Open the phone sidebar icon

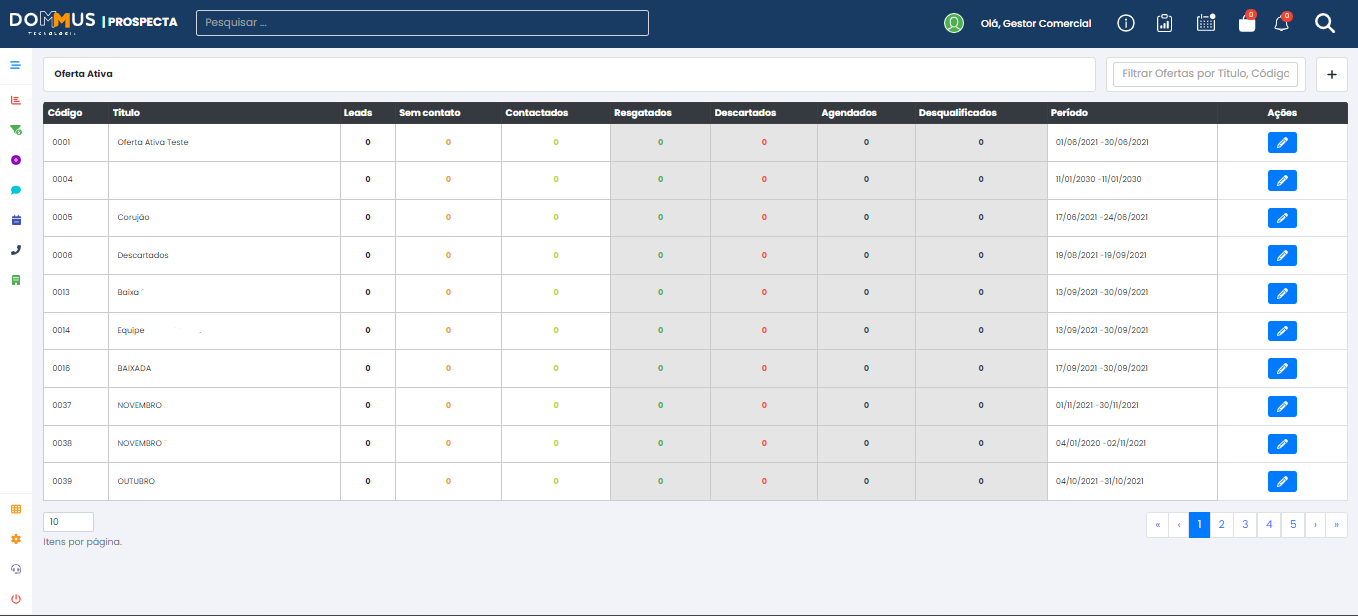pyautogui.click(x=15, y=250)
